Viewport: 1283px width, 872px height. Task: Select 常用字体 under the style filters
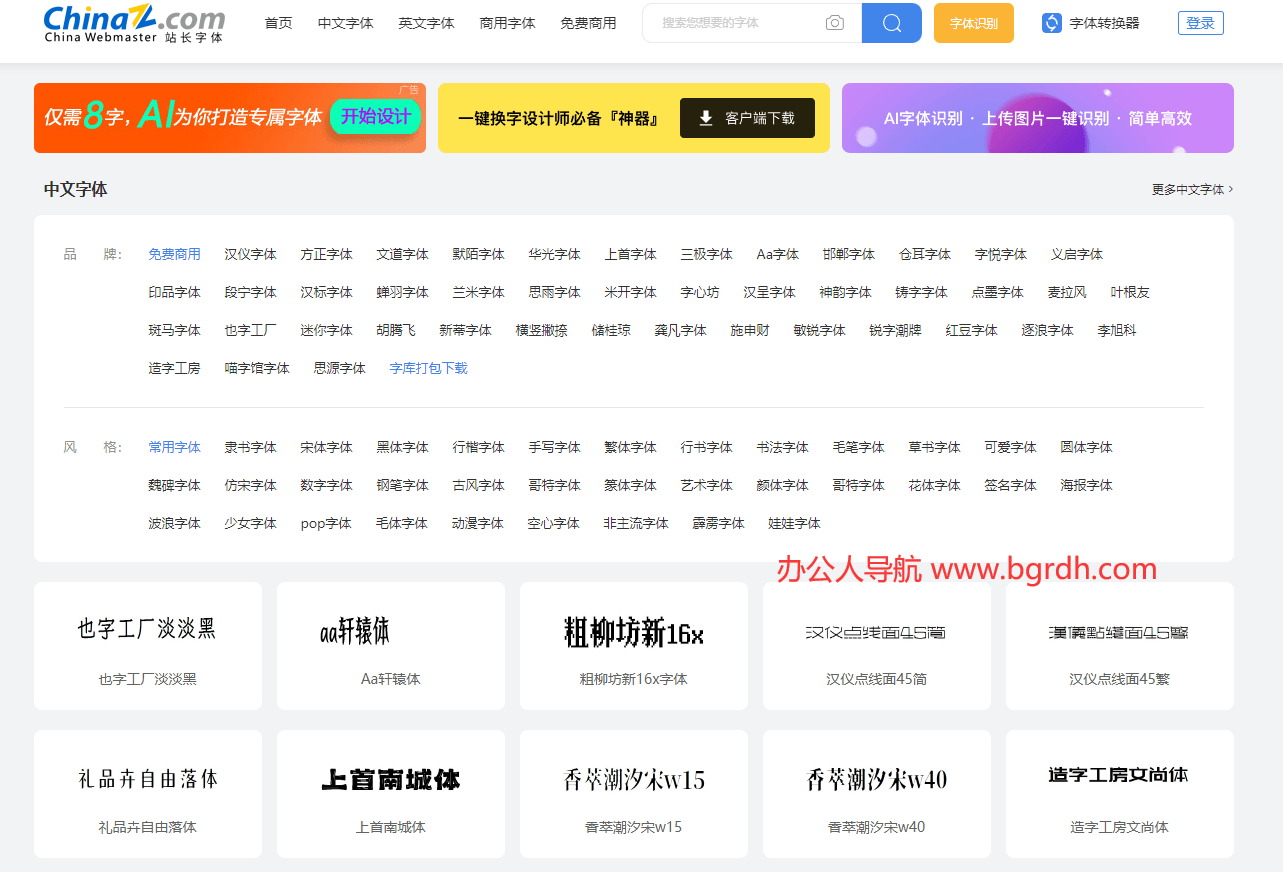[x=174, y=446]
